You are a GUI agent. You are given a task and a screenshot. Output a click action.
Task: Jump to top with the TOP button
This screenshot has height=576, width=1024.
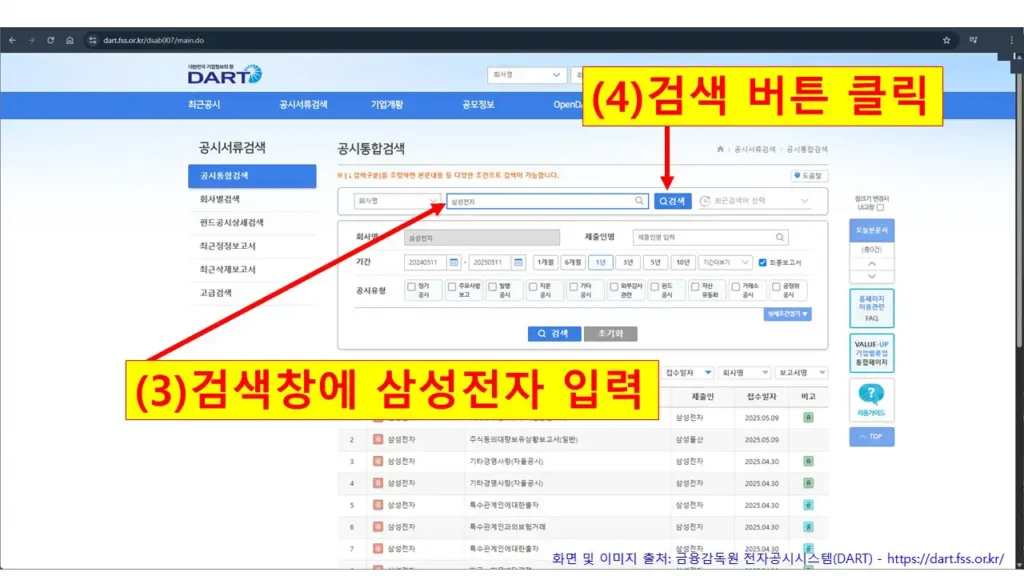click(871, 437)
